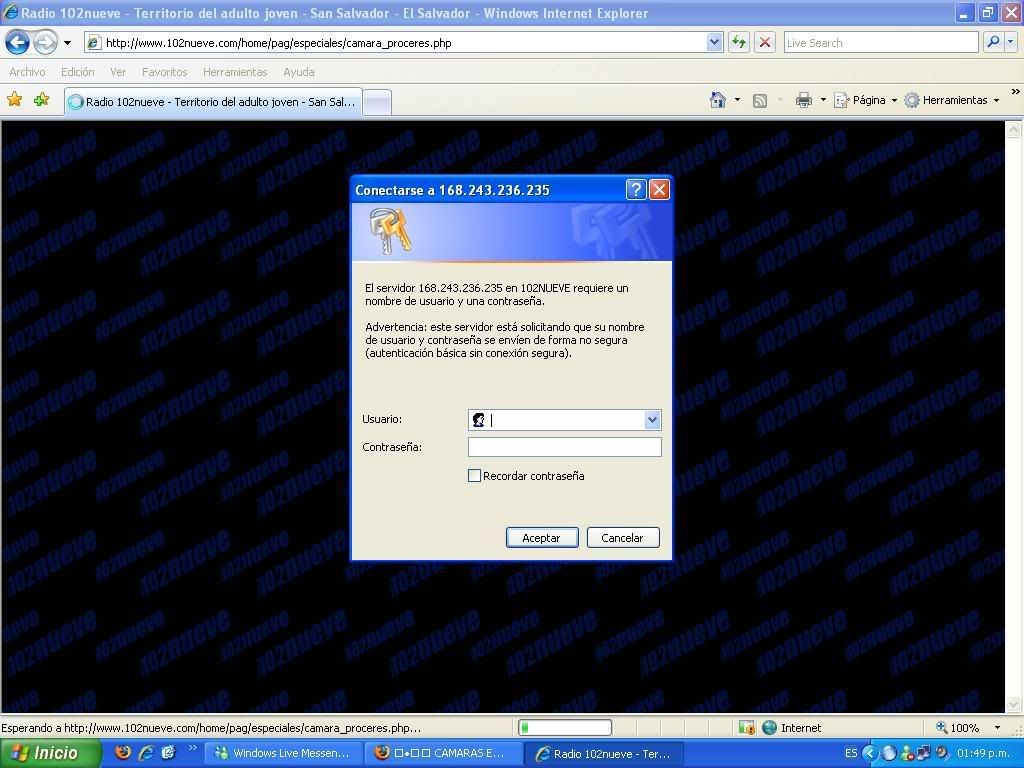The image size is (1024, 768).
Task: Refresh the page with the green arrows icon
Action: point(739,43)
